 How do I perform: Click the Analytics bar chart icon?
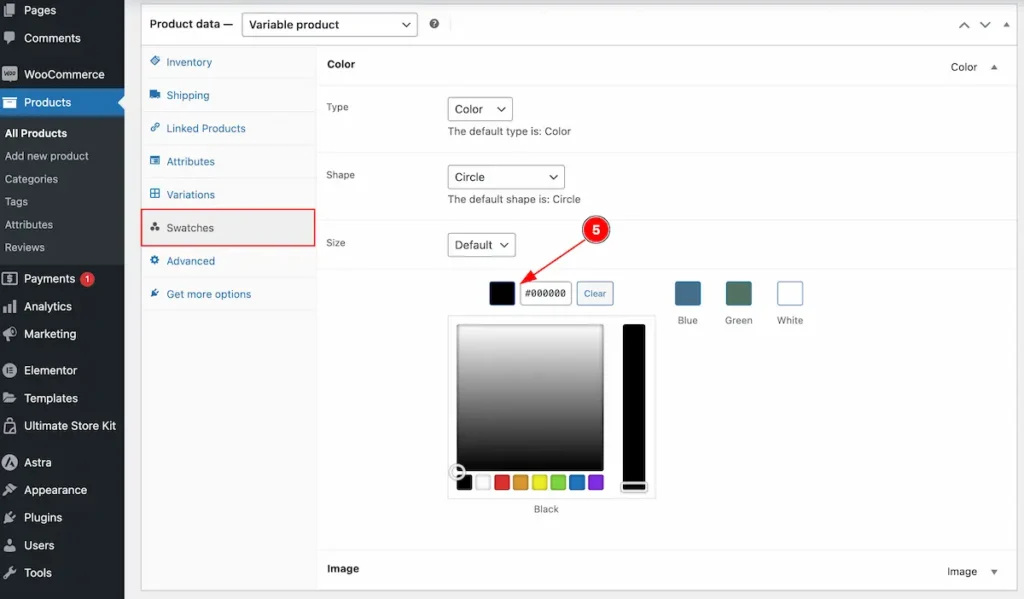pyautogui.click(x=10, y=306)
